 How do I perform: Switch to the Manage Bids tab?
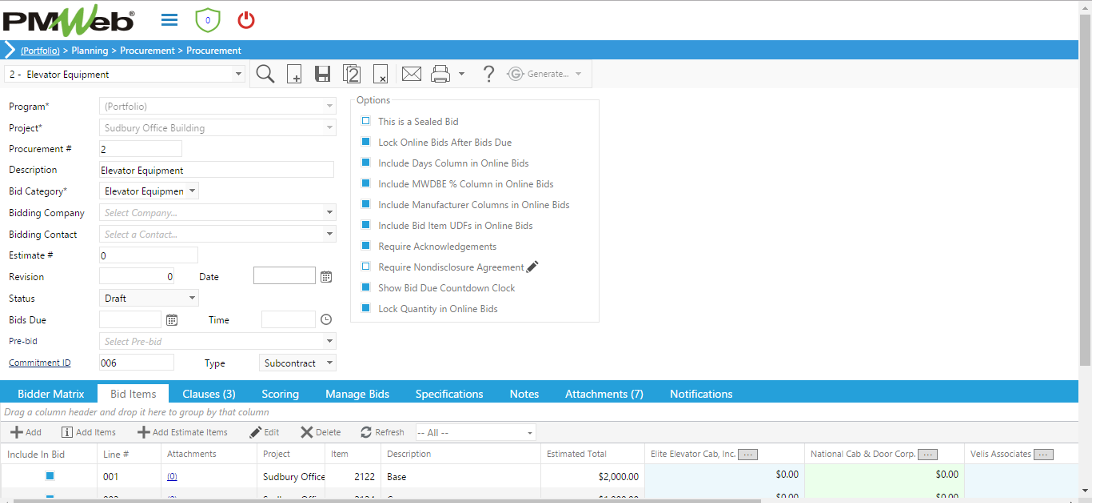point(357,394)
